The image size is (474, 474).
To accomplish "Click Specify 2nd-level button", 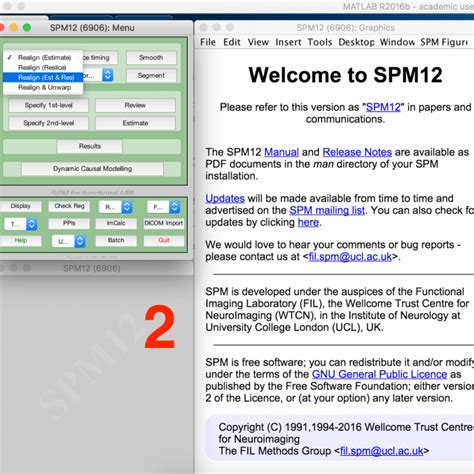I will click(x=48, y=123).
